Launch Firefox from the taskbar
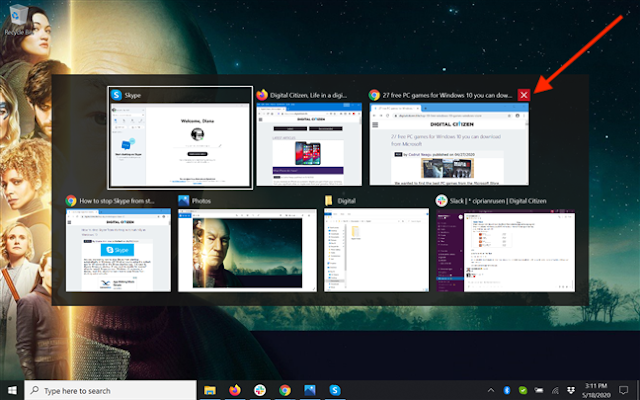The image size is (640, 400). (x=236, y=390)
